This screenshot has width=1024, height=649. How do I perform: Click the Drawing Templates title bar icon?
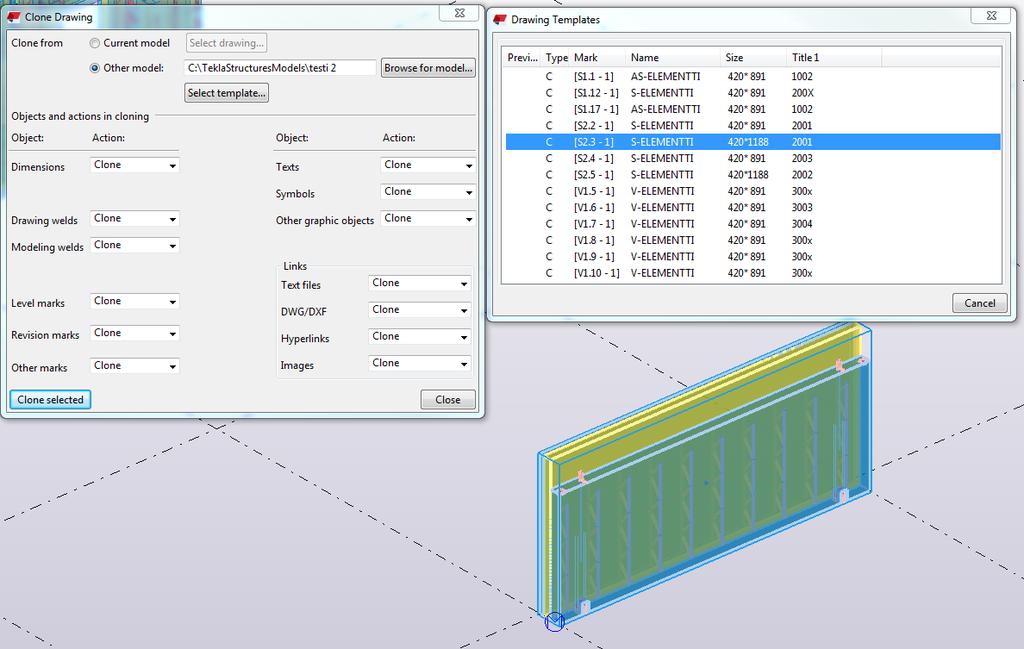click(500, 20)
